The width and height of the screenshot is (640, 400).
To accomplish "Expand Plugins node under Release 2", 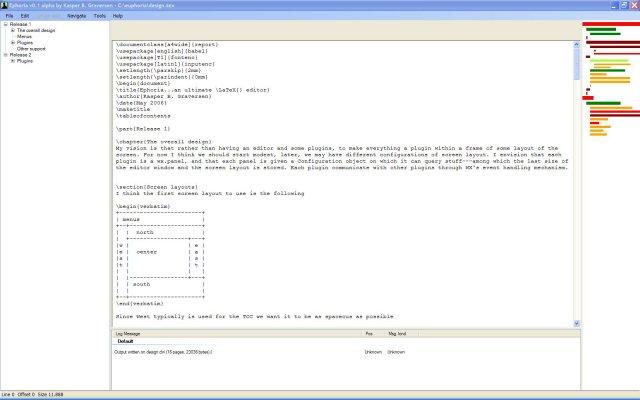I will click(13, 61).
